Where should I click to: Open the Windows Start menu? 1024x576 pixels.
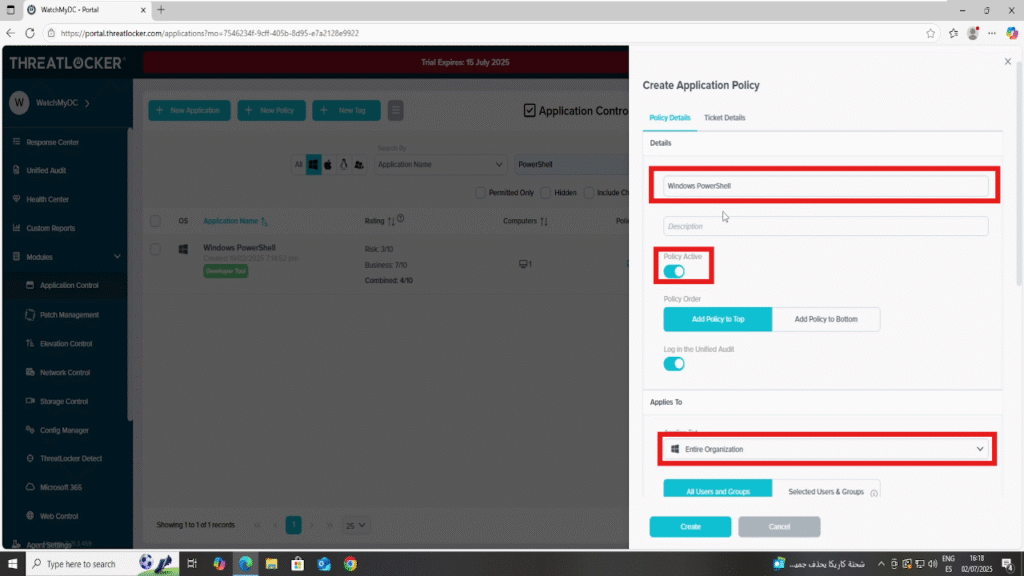[x=12, y=564]
